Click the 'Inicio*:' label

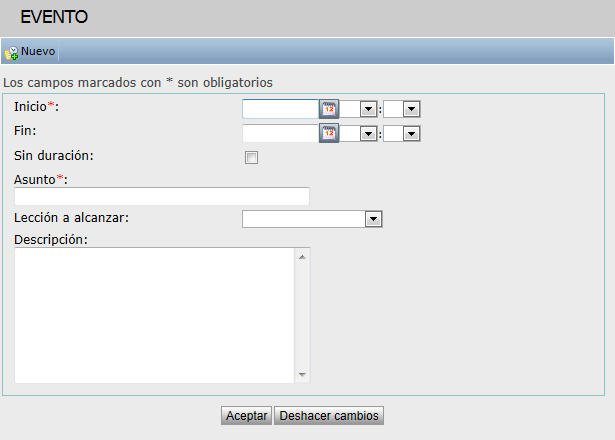36,107
